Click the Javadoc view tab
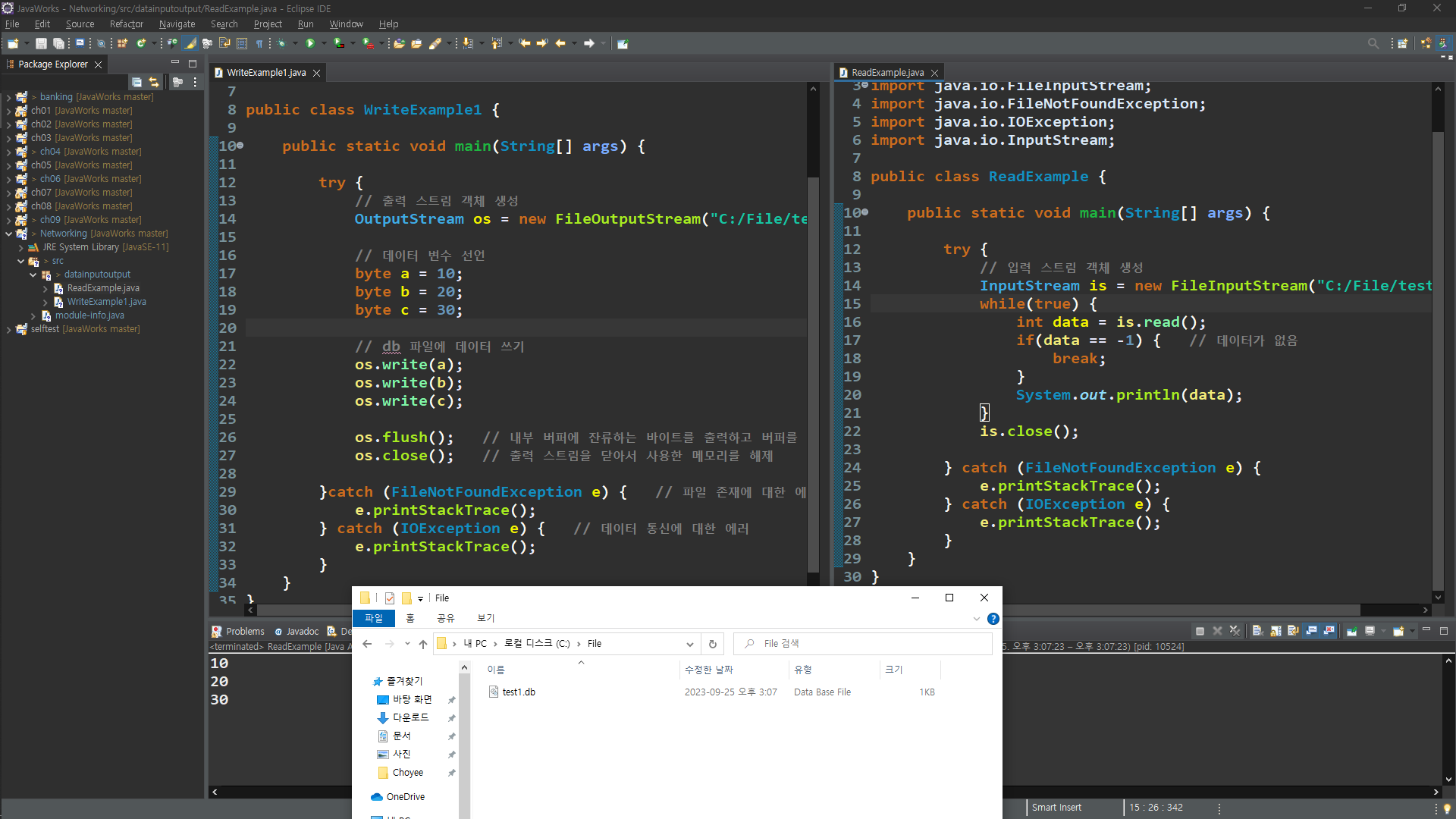1456x819 pixels. 302,631
